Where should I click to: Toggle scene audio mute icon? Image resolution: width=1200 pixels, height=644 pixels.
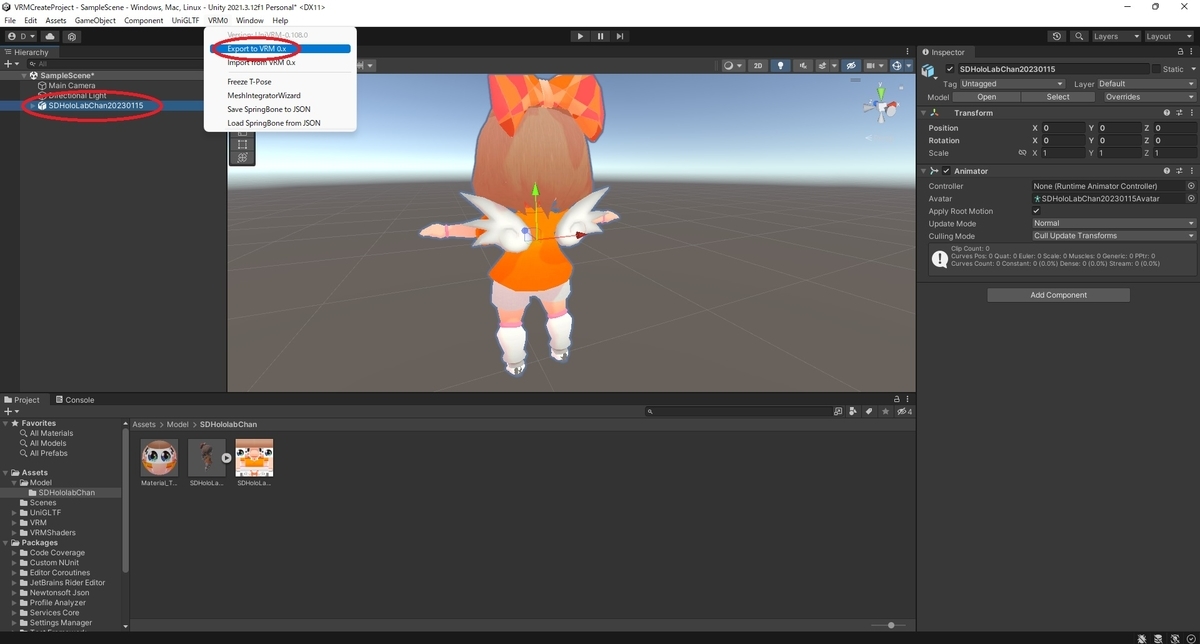pyautogui.click(x=801, y=66)
